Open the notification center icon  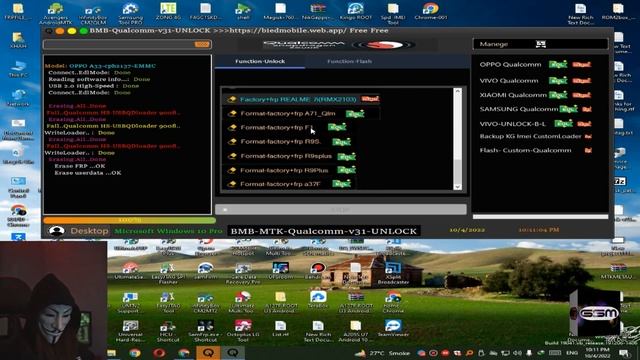pos(624,353)
